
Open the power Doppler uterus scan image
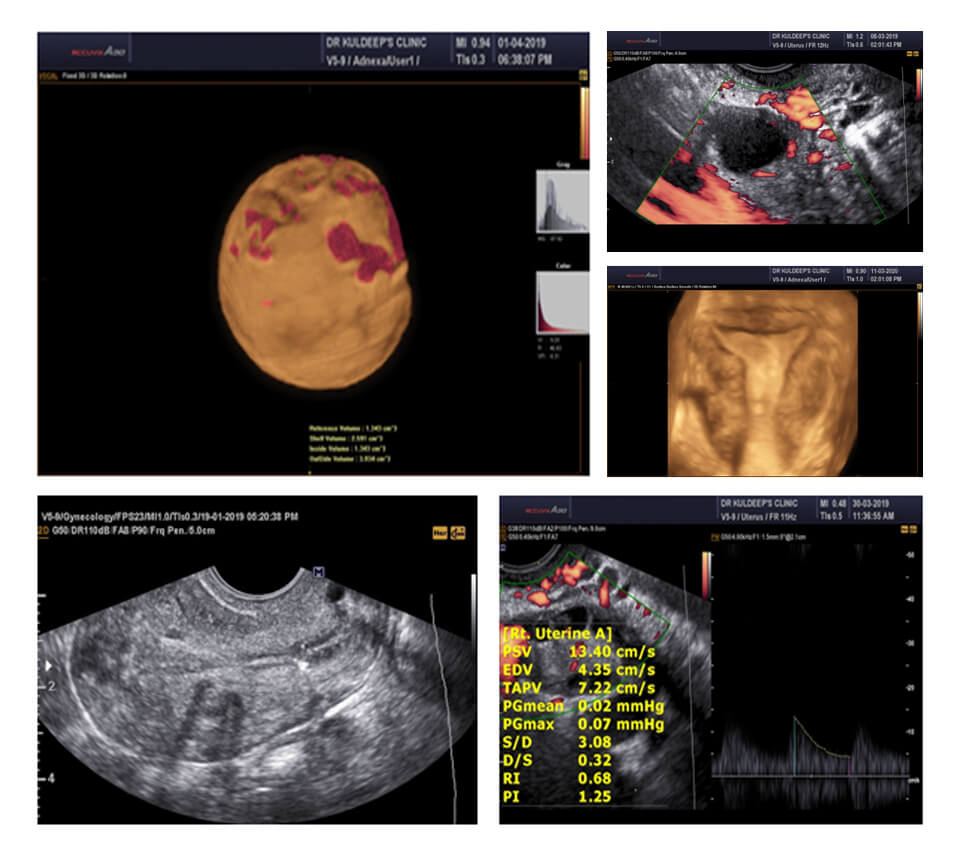(x=764, y=145)
